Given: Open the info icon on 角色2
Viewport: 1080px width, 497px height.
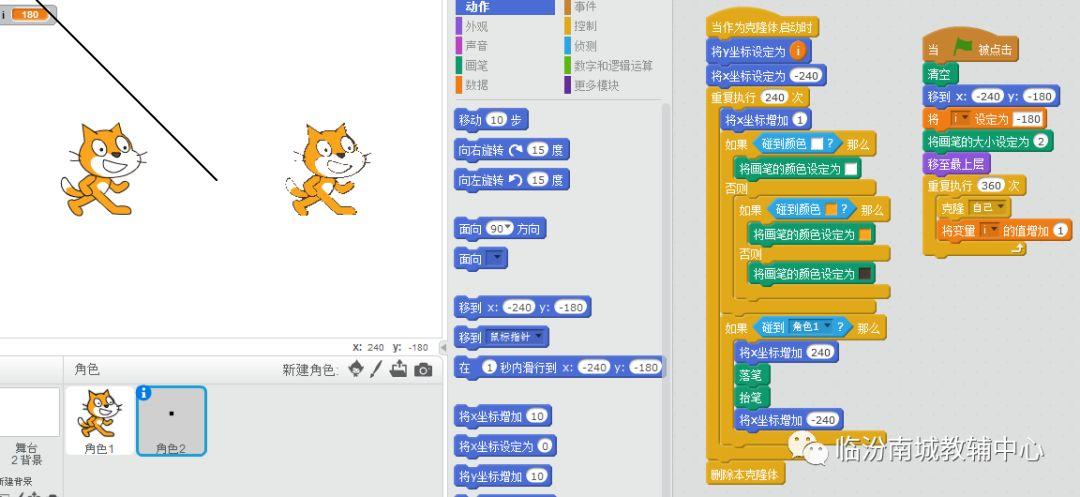Looking at the screenshot, I should 144,393.
